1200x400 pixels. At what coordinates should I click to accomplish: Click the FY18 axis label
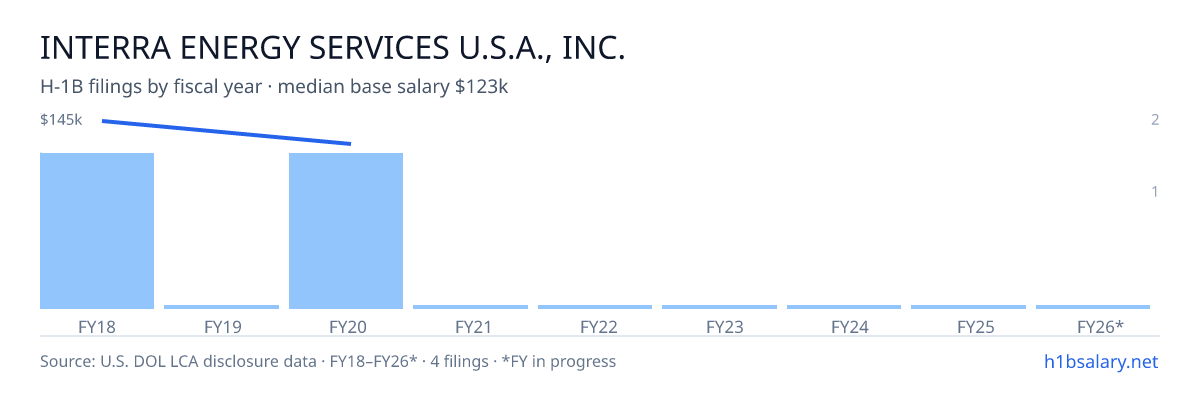pyautogui.click(x=97, y=327)
